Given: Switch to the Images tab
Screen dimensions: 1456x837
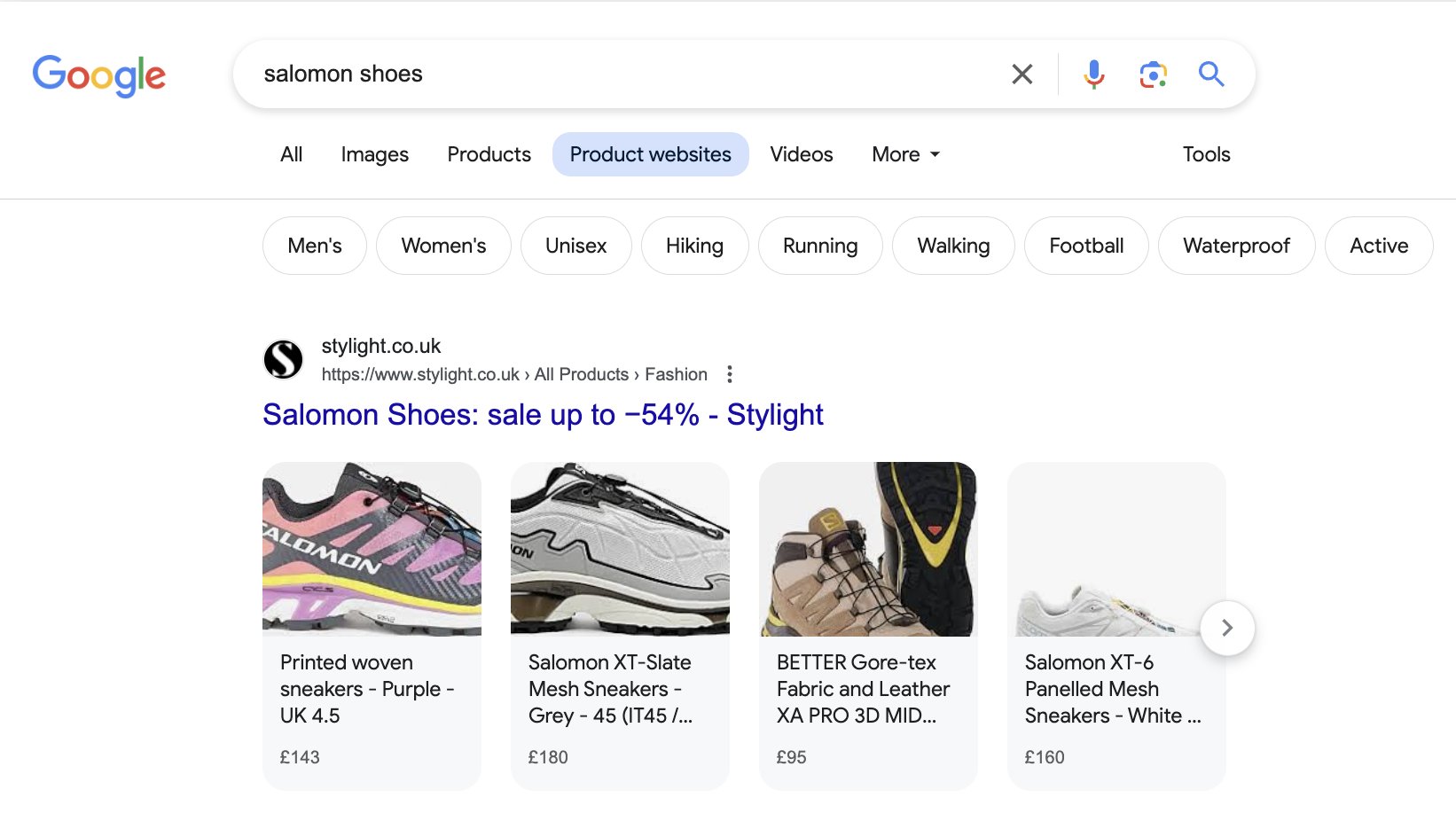Looking at the screenshot, I should [x=375, y=154].
